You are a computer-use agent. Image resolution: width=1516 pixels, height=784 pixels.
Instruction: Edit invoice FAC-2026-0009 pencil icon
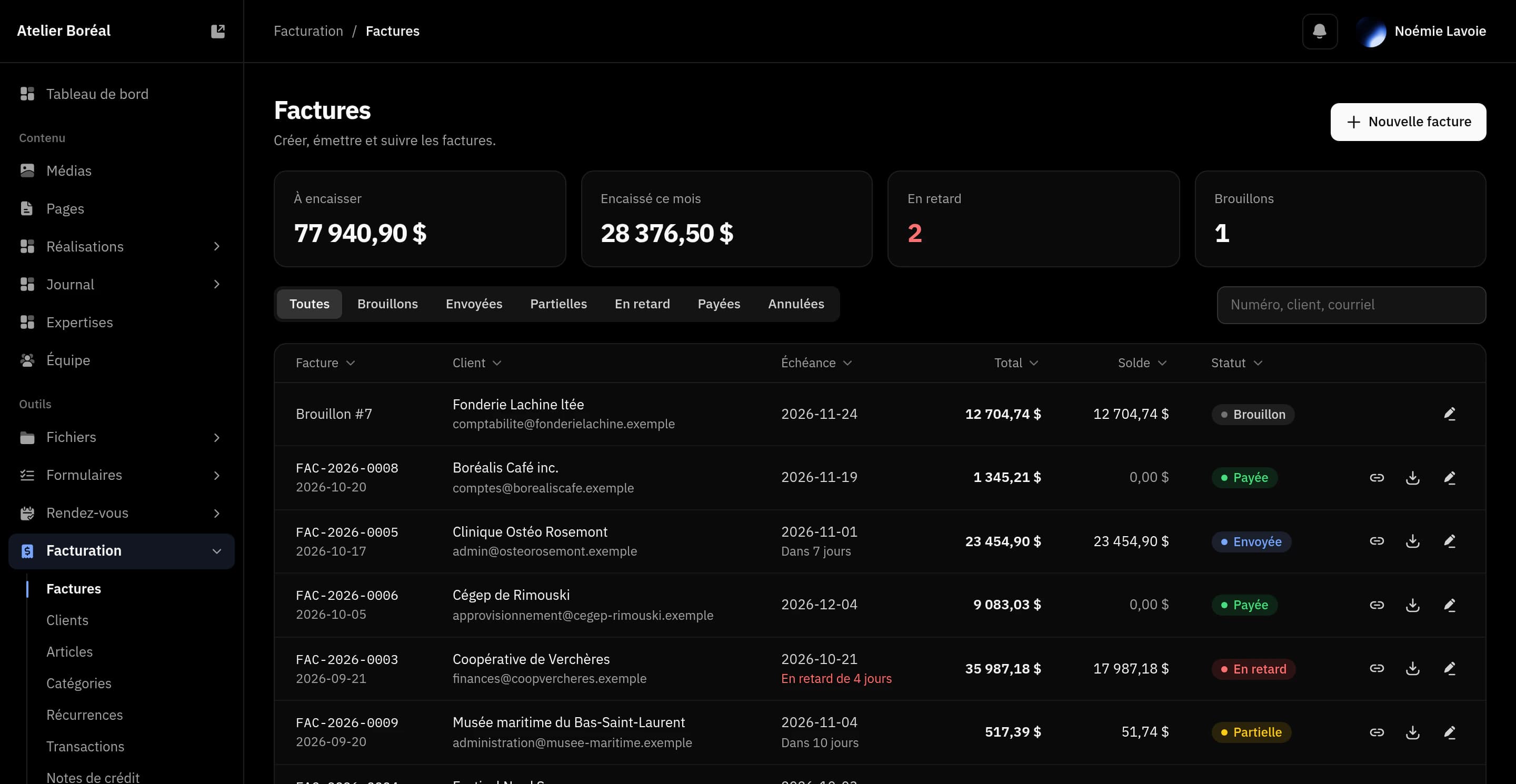click(x=1450, y=732)
